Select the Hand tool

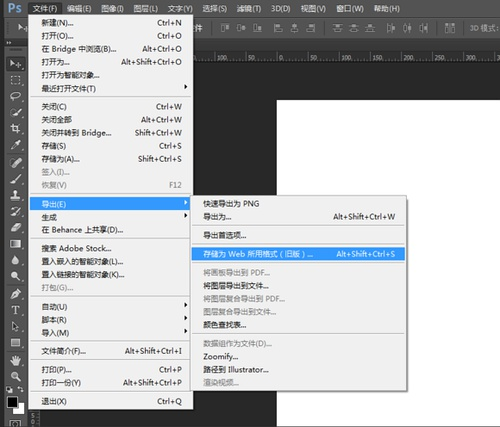click(x=15, y=360)
